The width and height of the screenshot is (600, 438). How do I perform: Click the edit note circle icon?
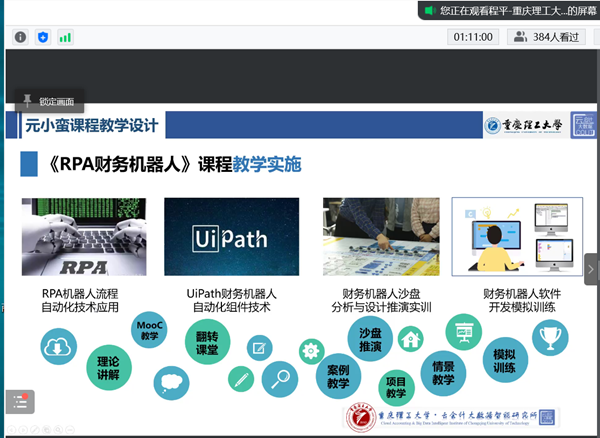click(x=259, y=348)
